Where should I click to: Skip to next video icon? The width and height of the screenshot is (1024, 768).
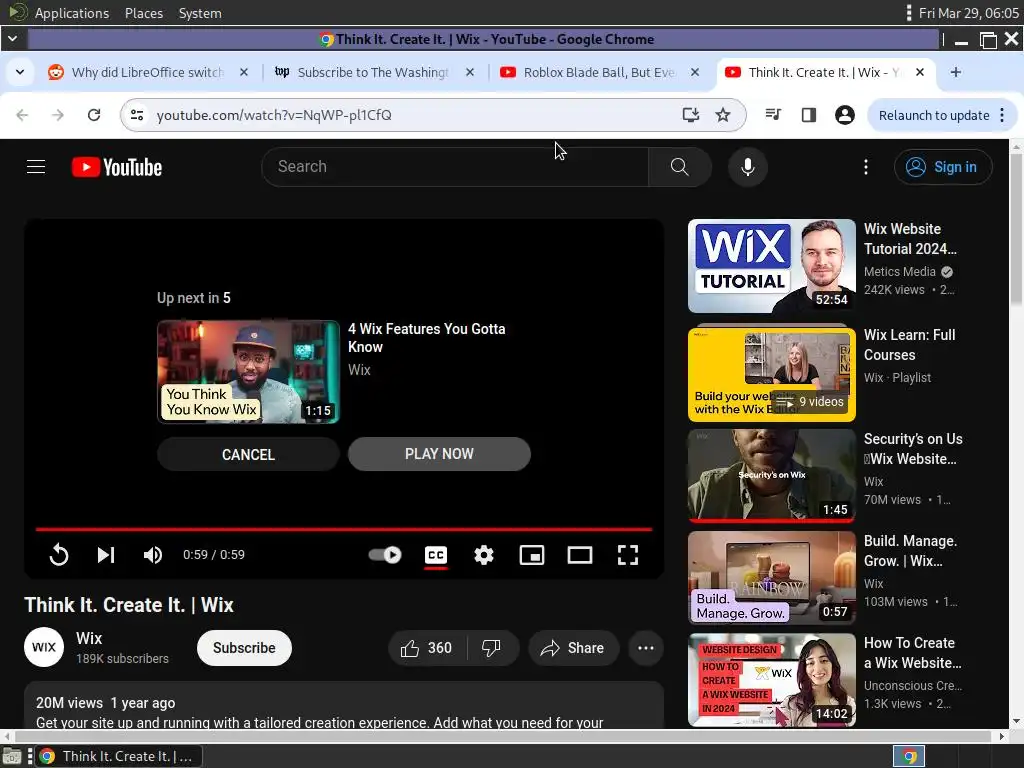coord(106,554)
